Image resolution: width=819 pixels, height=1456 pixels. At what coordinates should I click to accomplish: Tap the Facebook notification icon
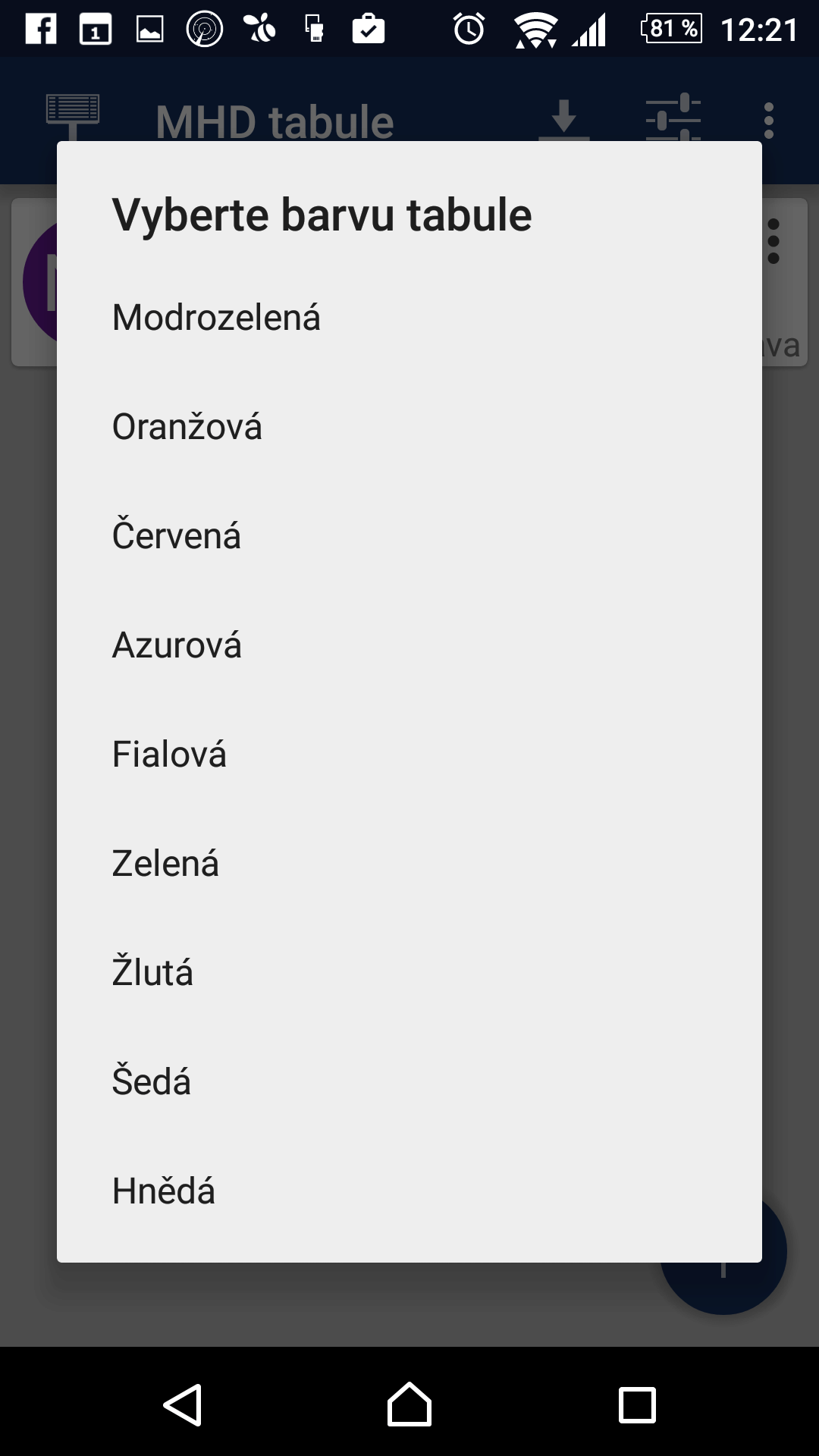(41, 30)
